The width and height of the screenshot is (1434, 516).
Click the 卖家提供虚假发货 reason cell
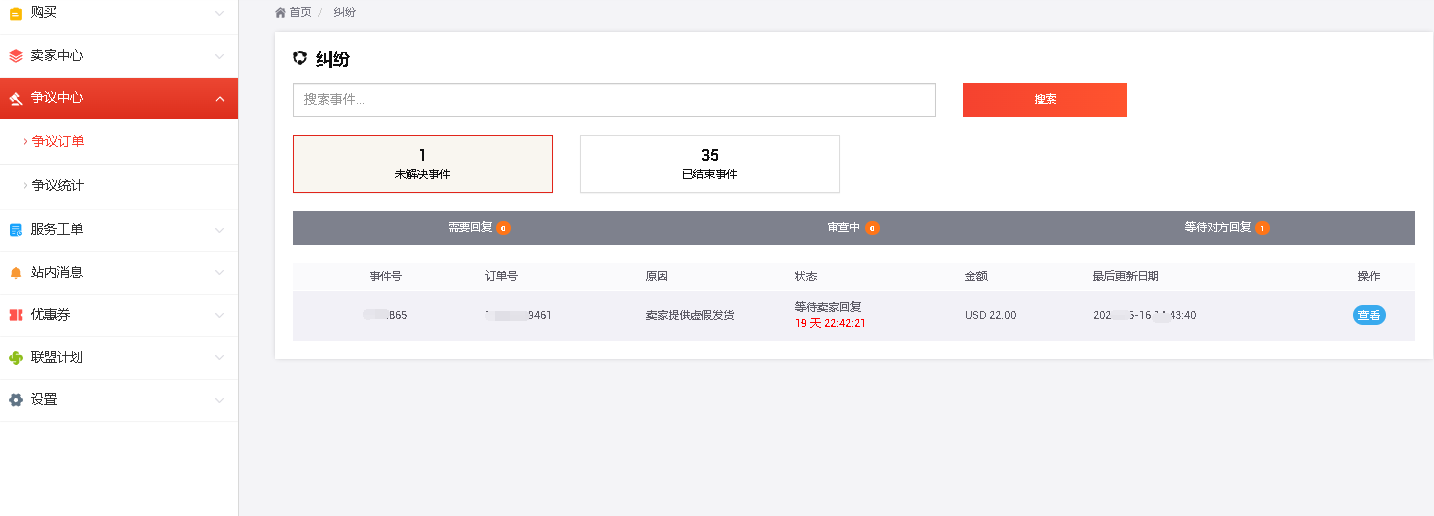coord(690,315)
